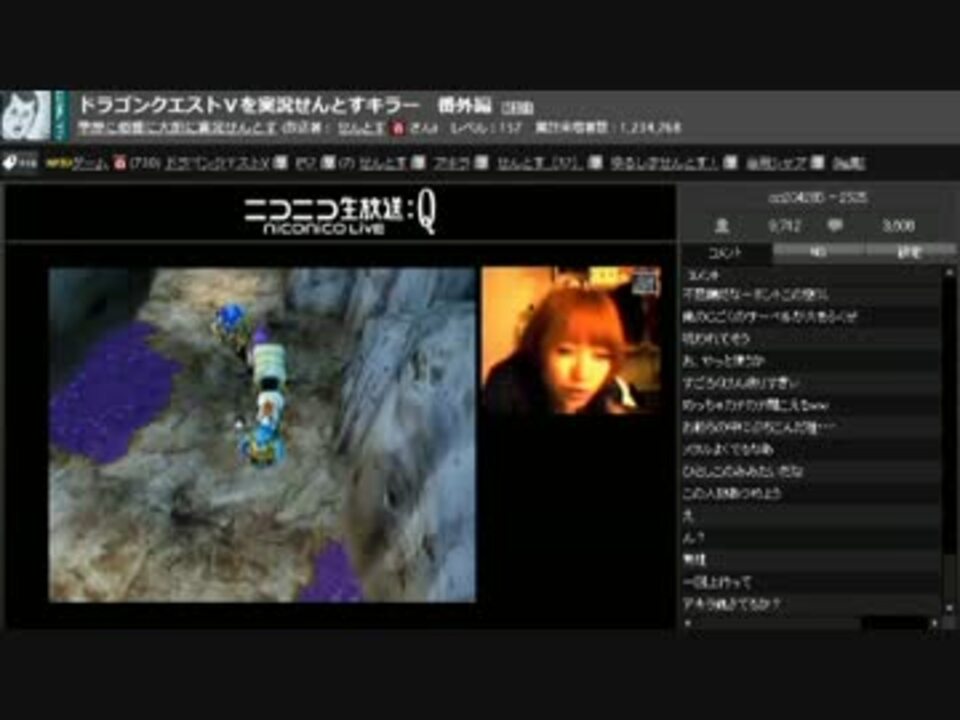The image size is (960, 720).
Task: Click the ニコニコ生放送 Q logo banner
Action: coord(340,216)
